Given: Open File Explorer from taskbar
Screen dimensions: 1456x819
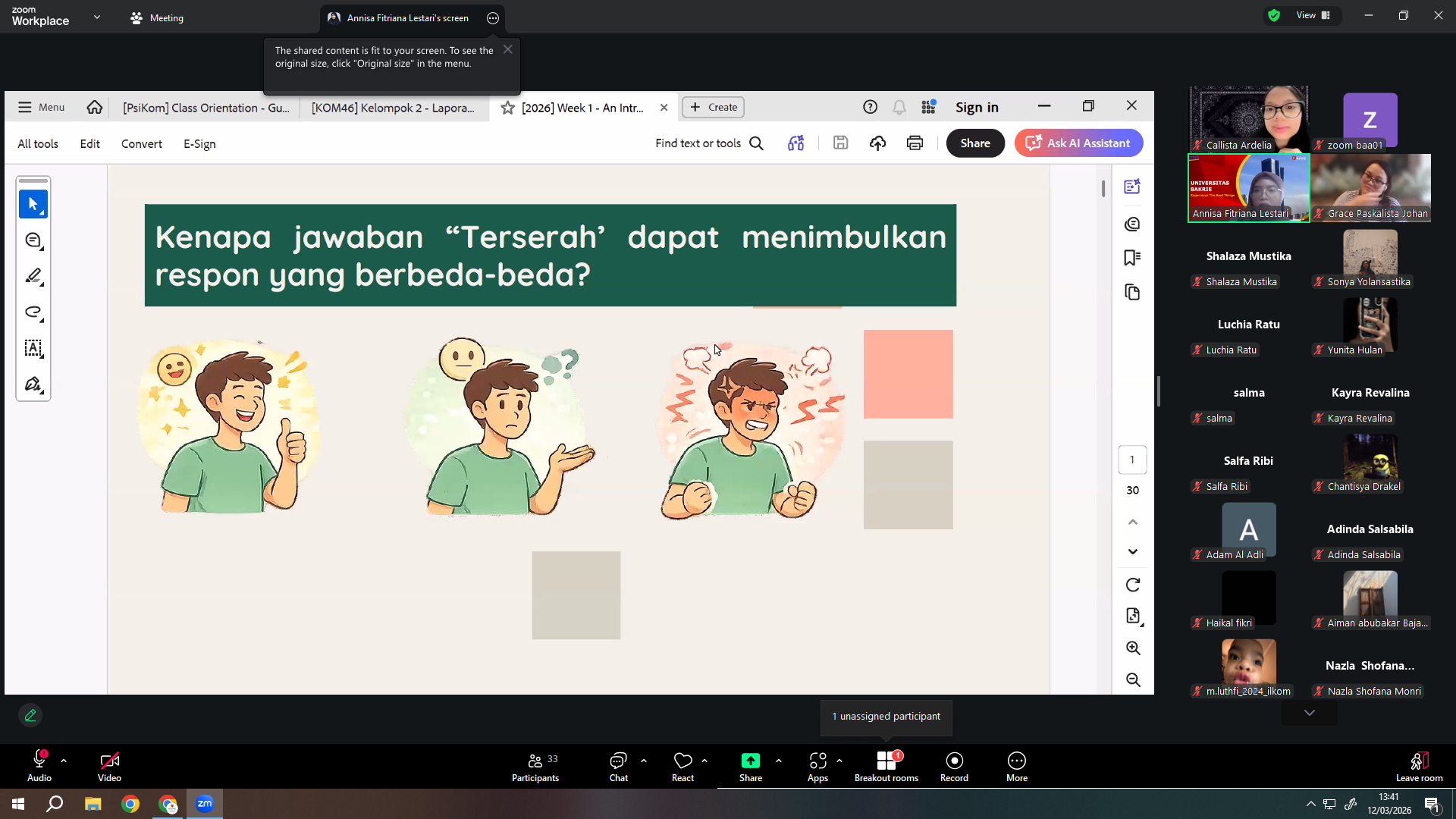Looking at the screenshot, I should point(93,804).
